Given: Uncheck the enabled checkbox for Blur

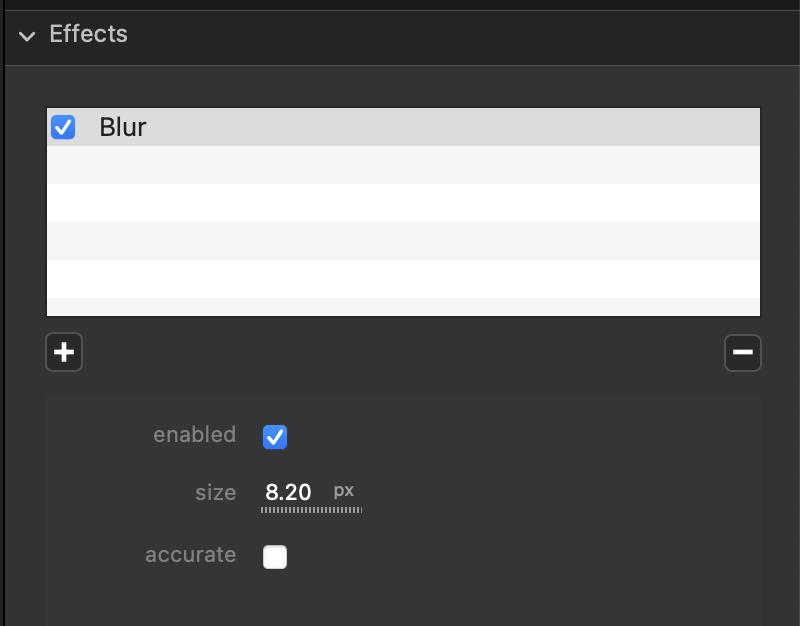Looking at the screenshot, I should pyautogui.click(x=275, y=436).
